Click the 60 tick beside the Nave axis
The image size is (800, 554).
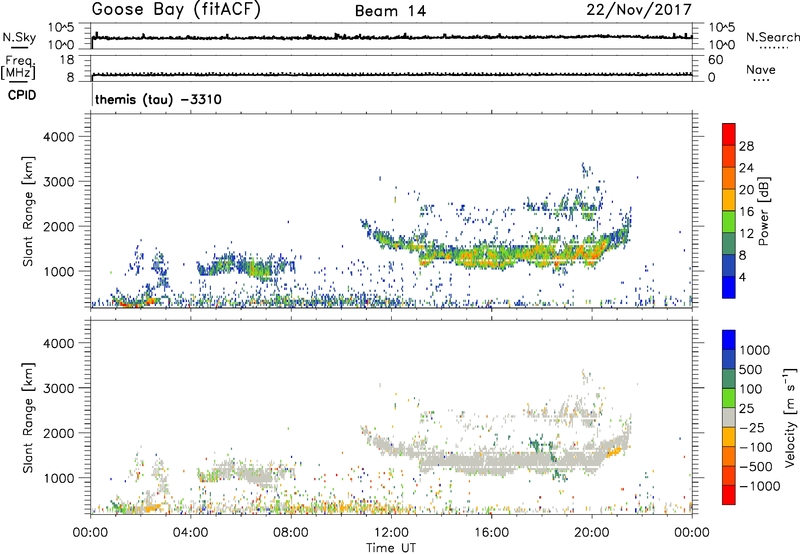[x=715, y=60]
